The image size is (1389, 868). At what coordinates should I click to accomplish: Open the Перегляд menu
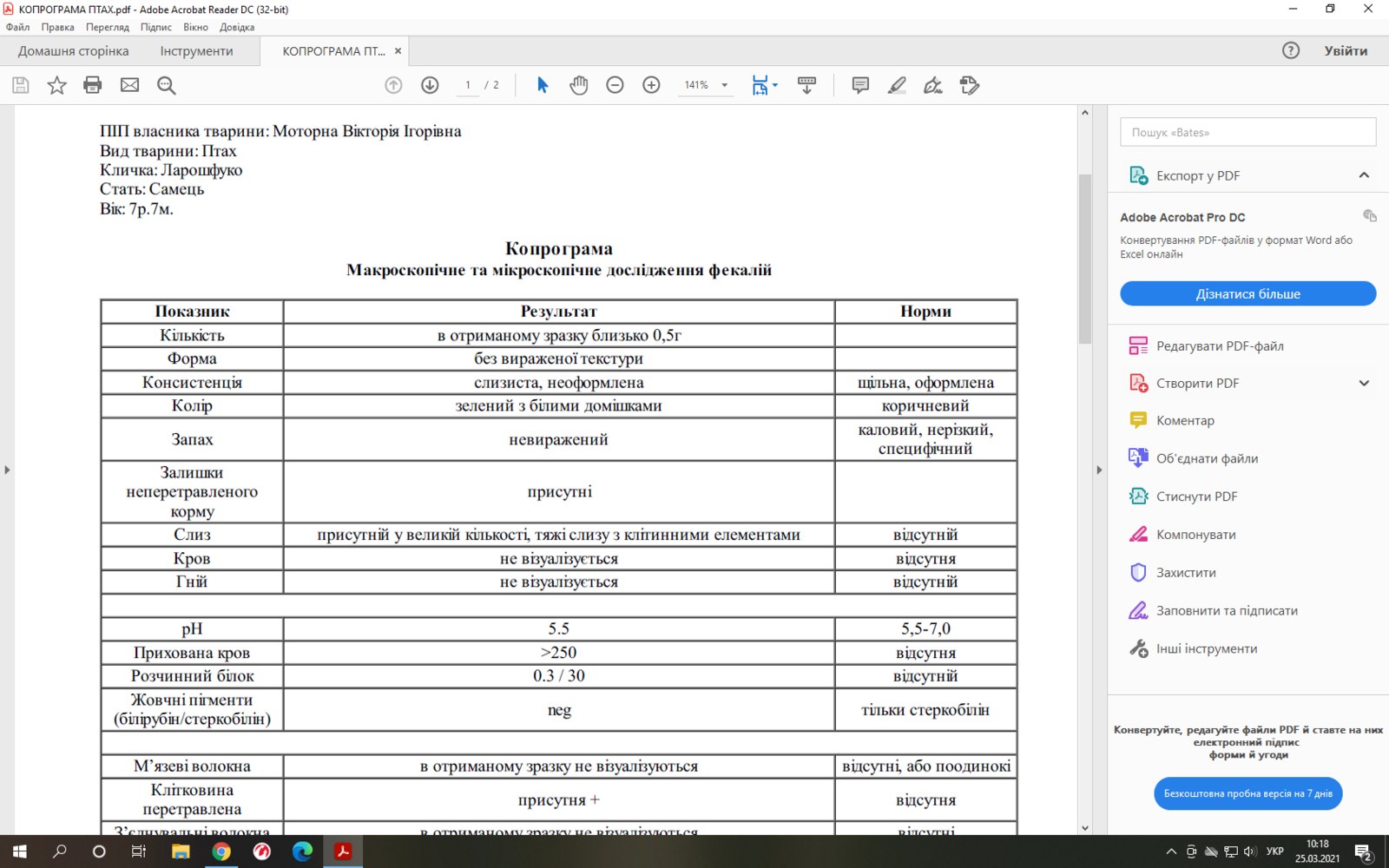coord(108,27)
